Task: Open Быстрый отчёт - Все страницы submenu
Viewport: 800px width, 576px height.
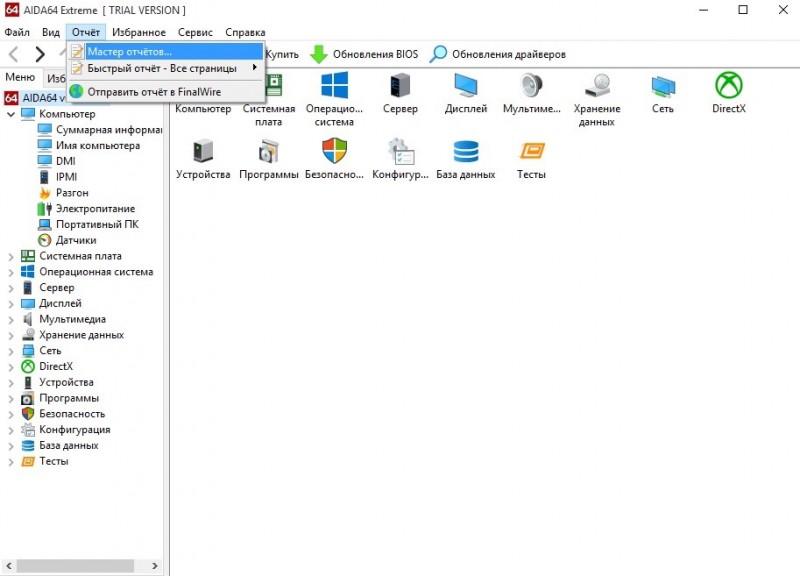Action: point(166,68)
